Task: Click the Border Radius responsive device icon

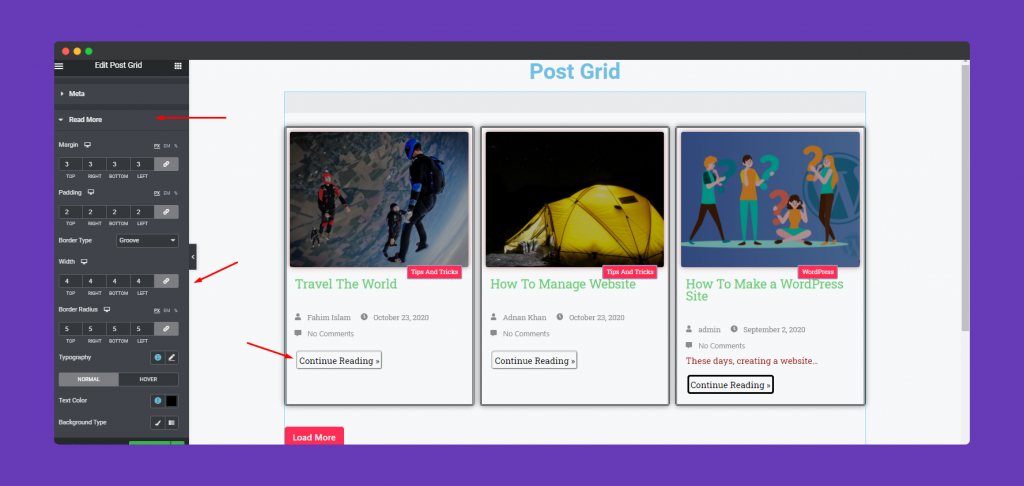Action: tap(106, 309)
